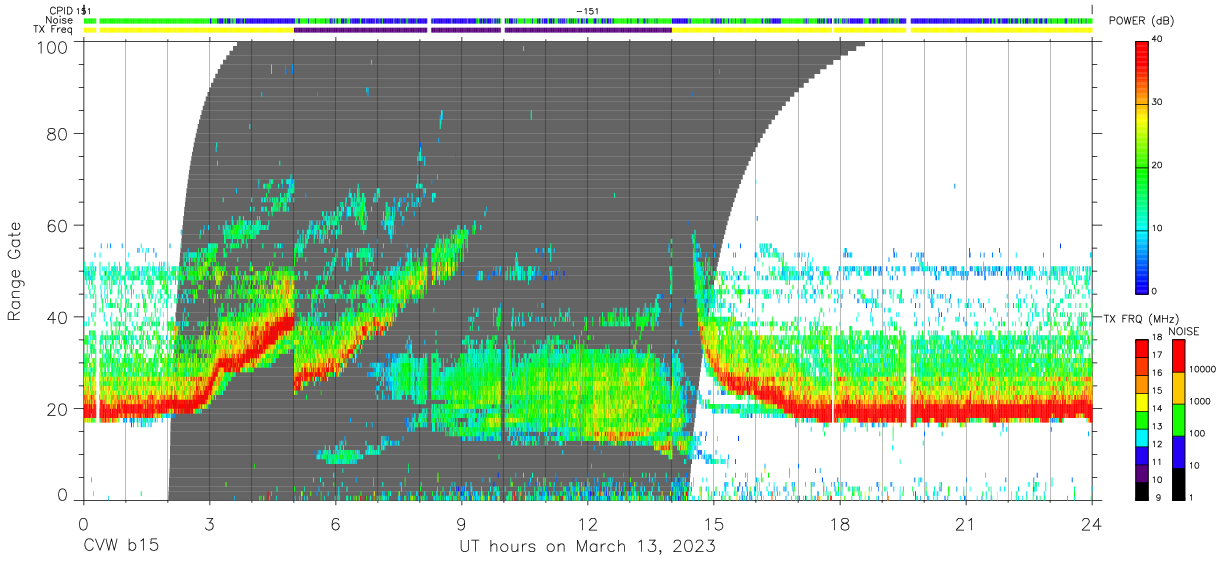Click the '-151' text above the plot
This screenshot has width=1228, height=567.
coord(588,10)
